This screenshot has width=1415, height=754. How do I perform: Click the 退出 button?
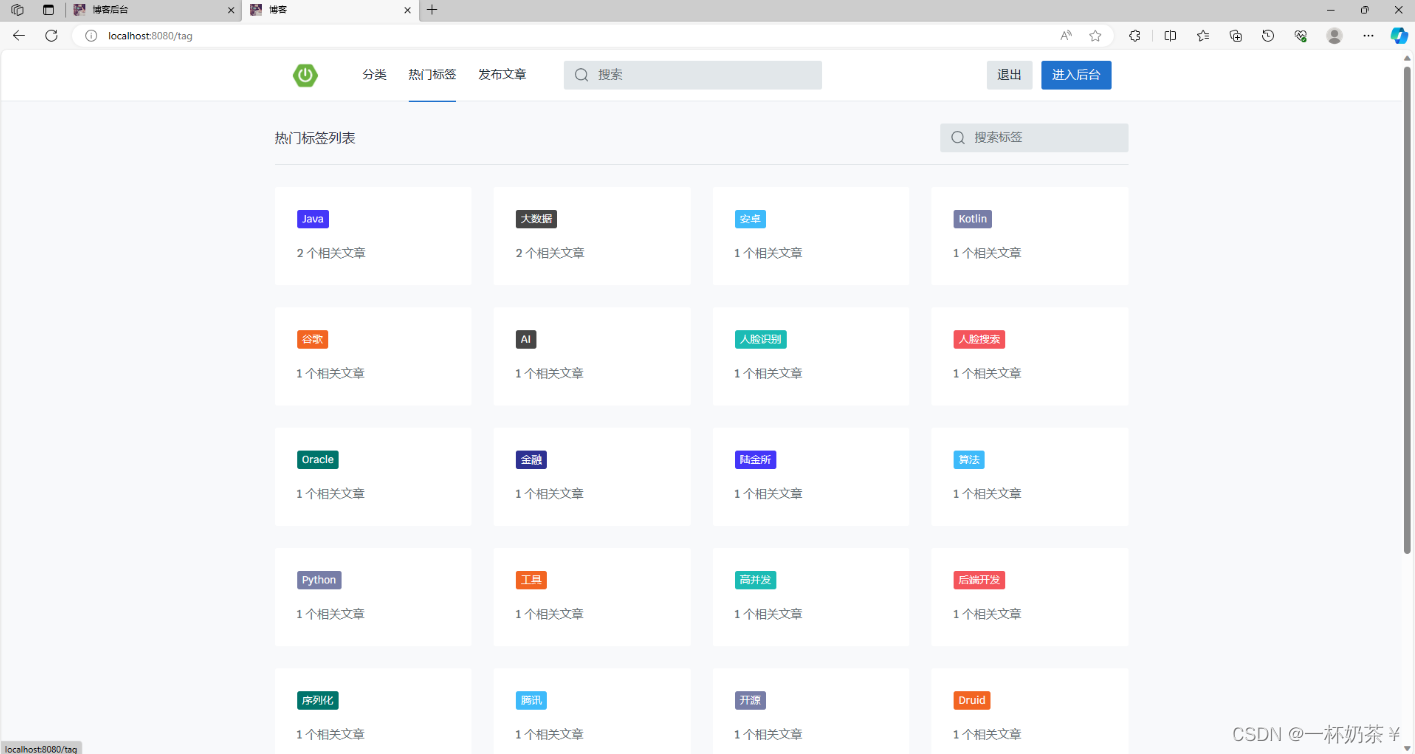point(1010,75)
